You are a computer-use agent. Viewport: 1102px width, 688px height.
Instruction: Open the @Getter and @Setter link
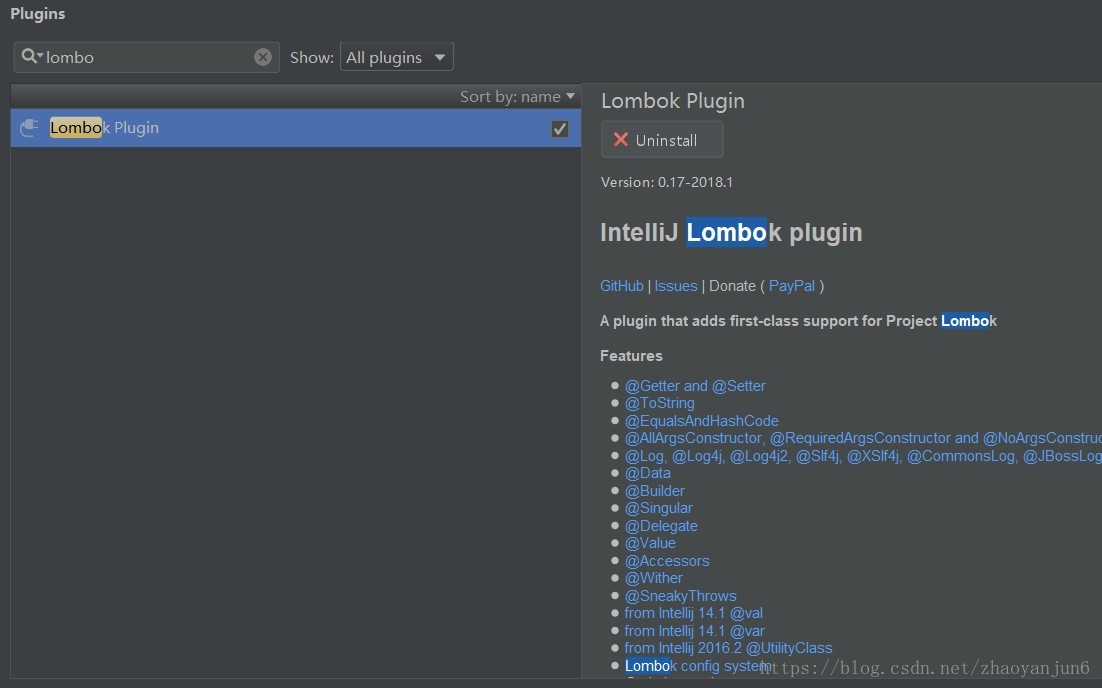point(695,386)
